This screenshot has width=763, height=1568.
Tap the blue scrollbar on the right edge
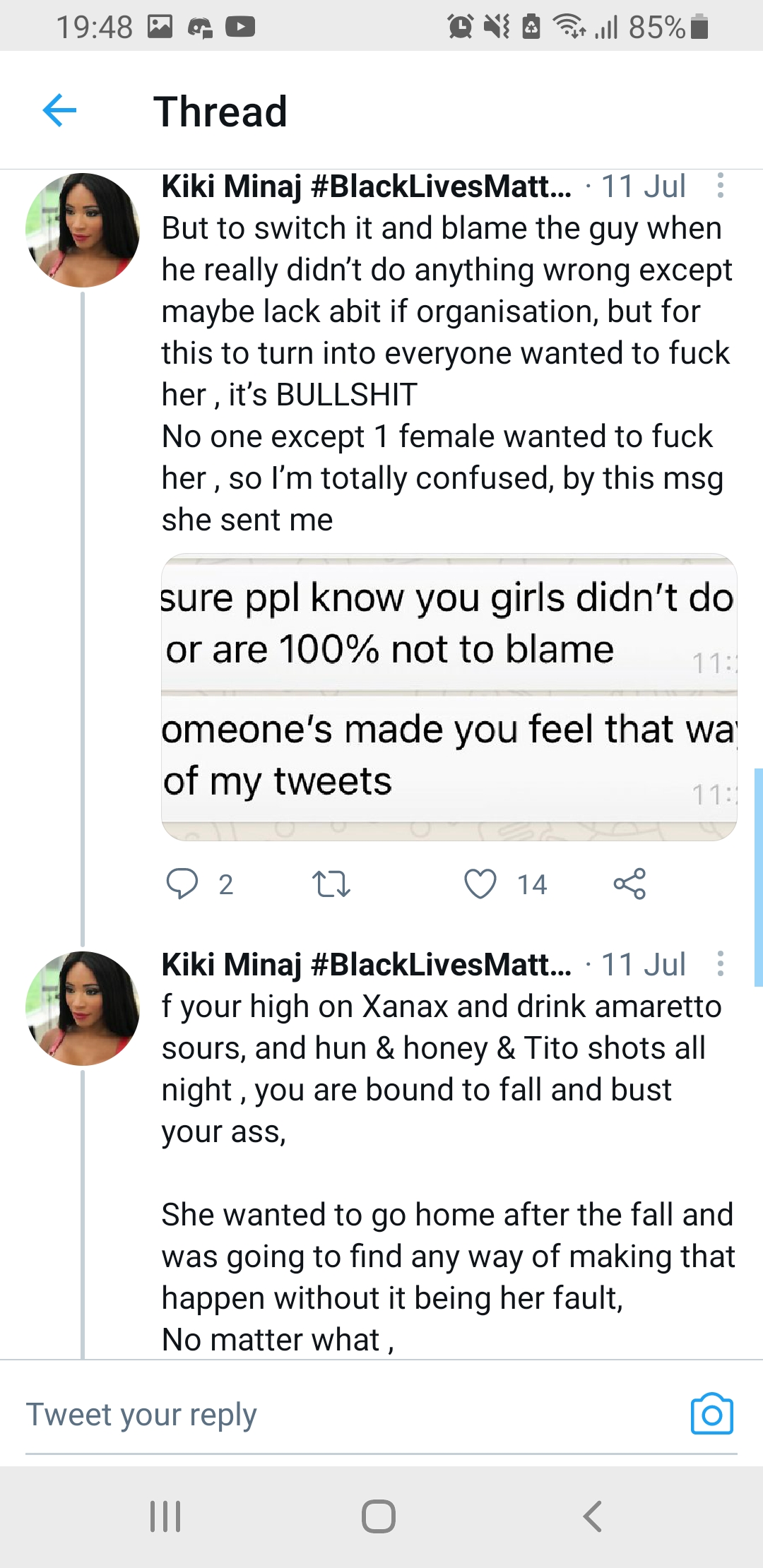pyautogui.click(x=758, y=877)
